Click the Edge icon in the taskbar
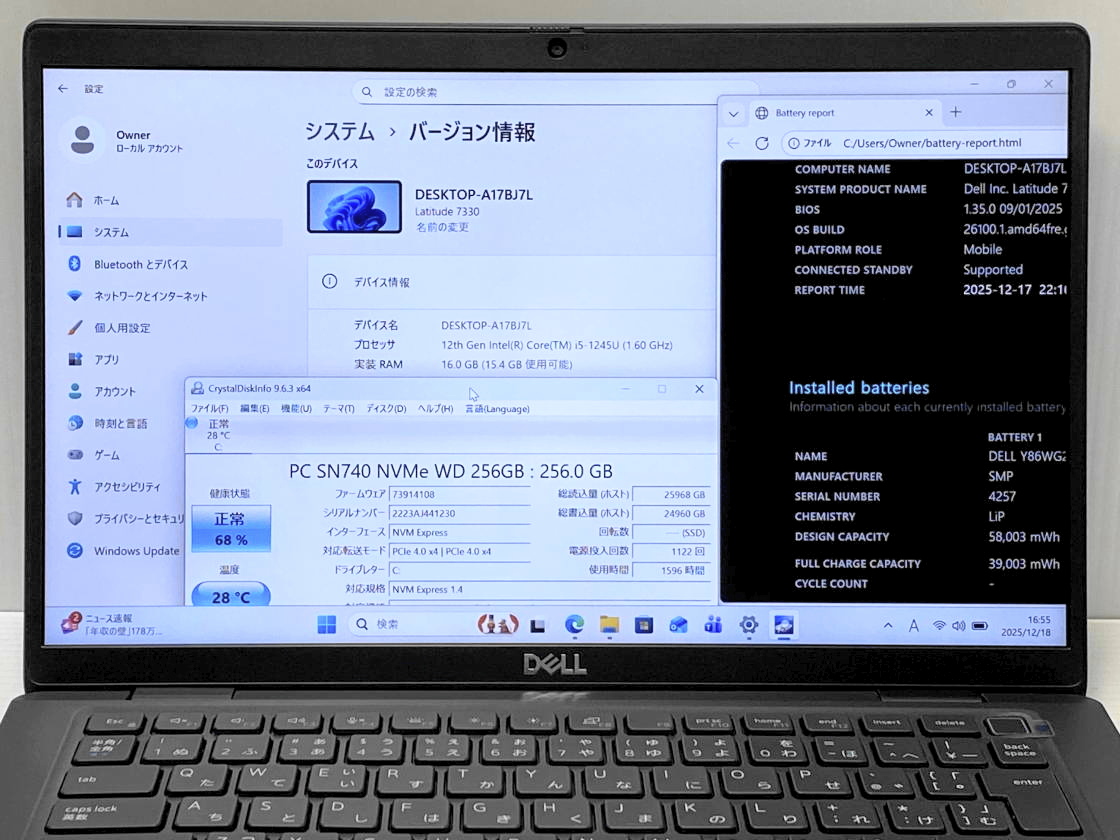1120x840 pixels. click(574, 625)
